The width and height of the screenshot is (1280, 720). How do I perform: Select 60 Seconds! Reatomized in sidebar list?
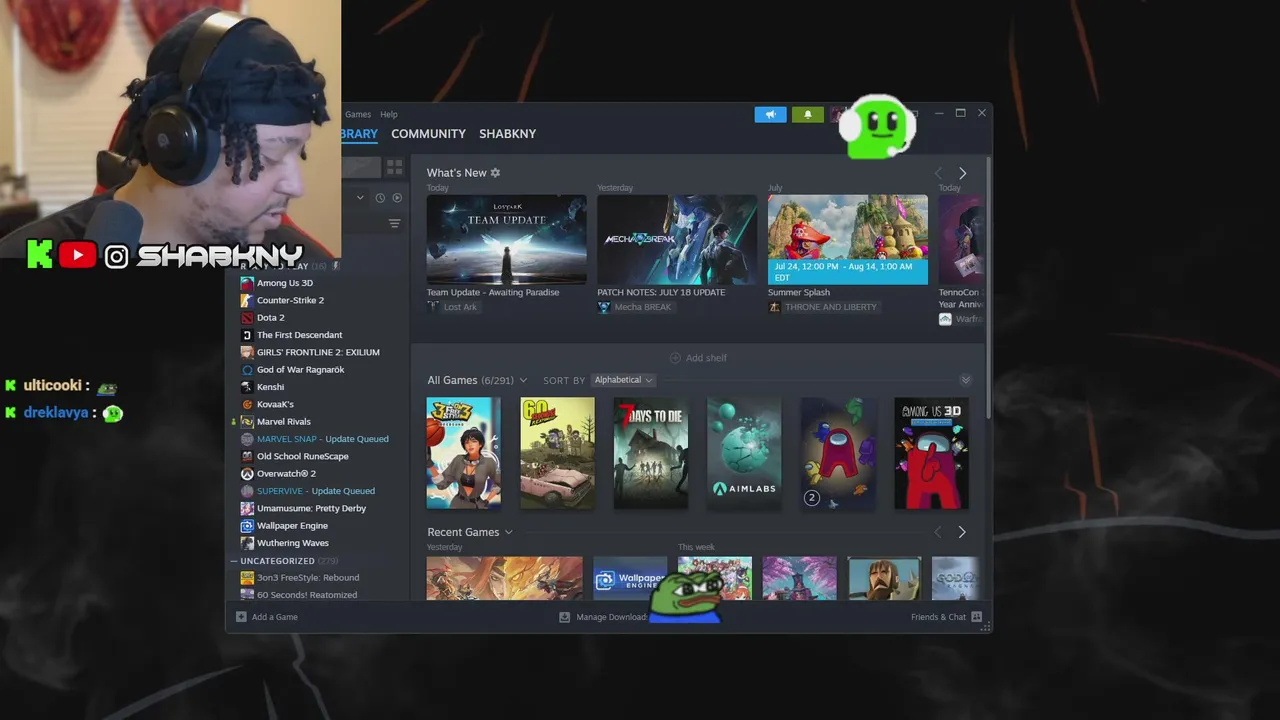click(x=307, y=595)
